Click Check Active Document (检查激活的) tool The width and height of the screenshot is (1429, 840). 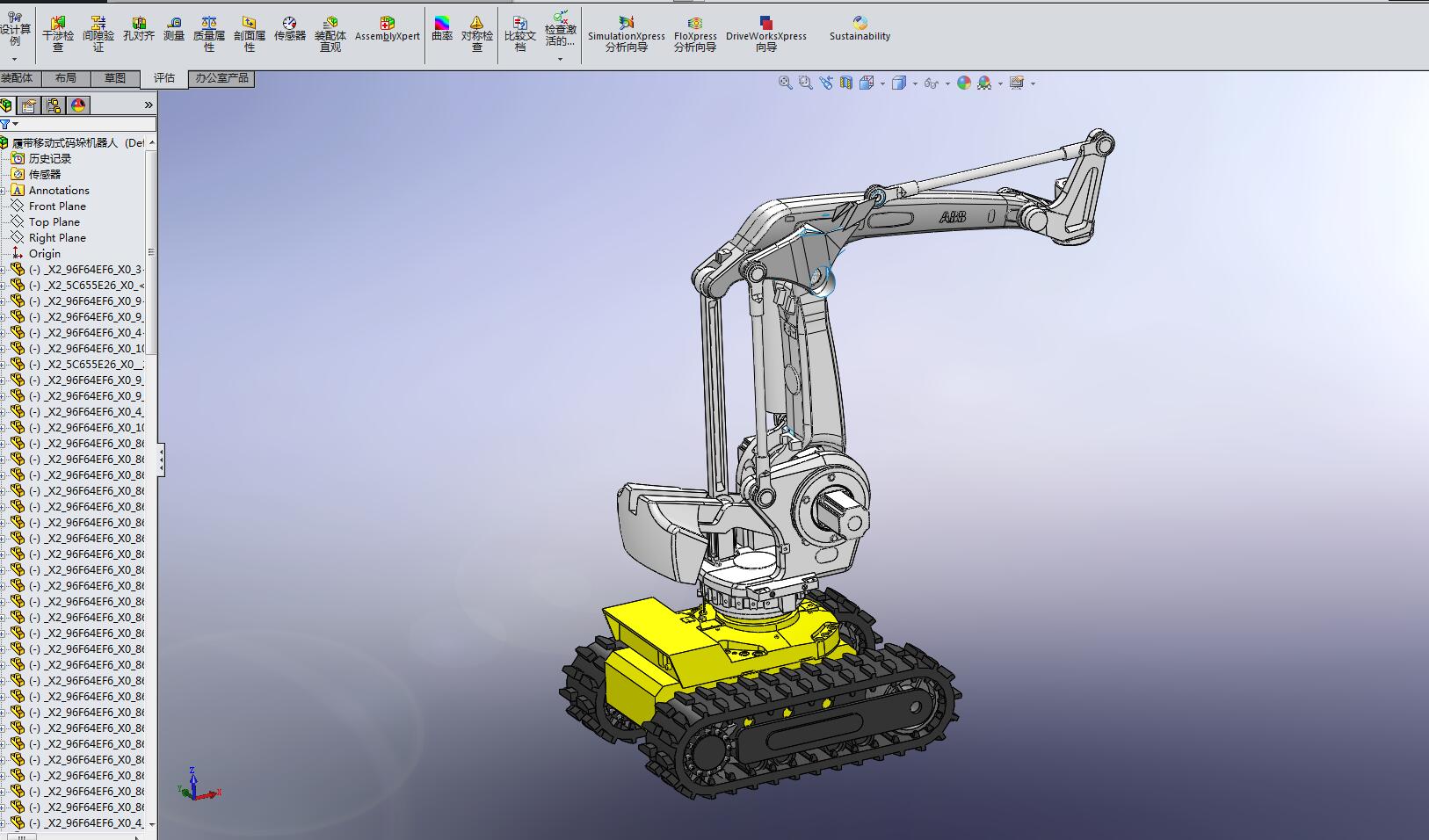pos(561,28)
